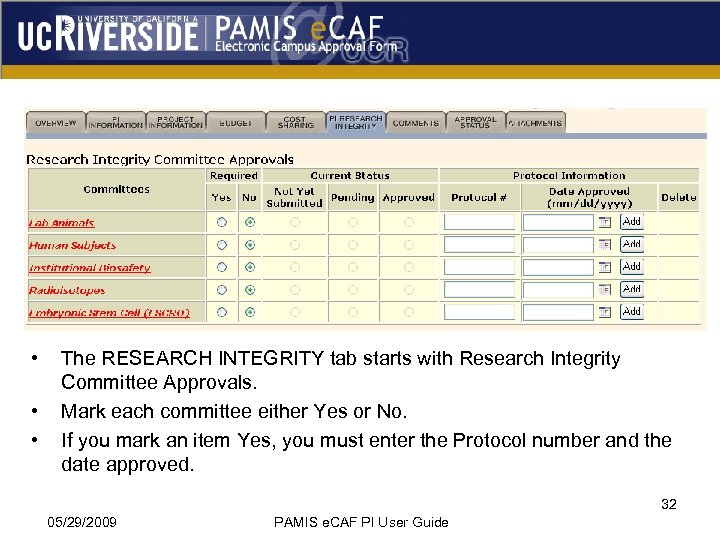Select Yes for Lab Animals required

[221, 222]
